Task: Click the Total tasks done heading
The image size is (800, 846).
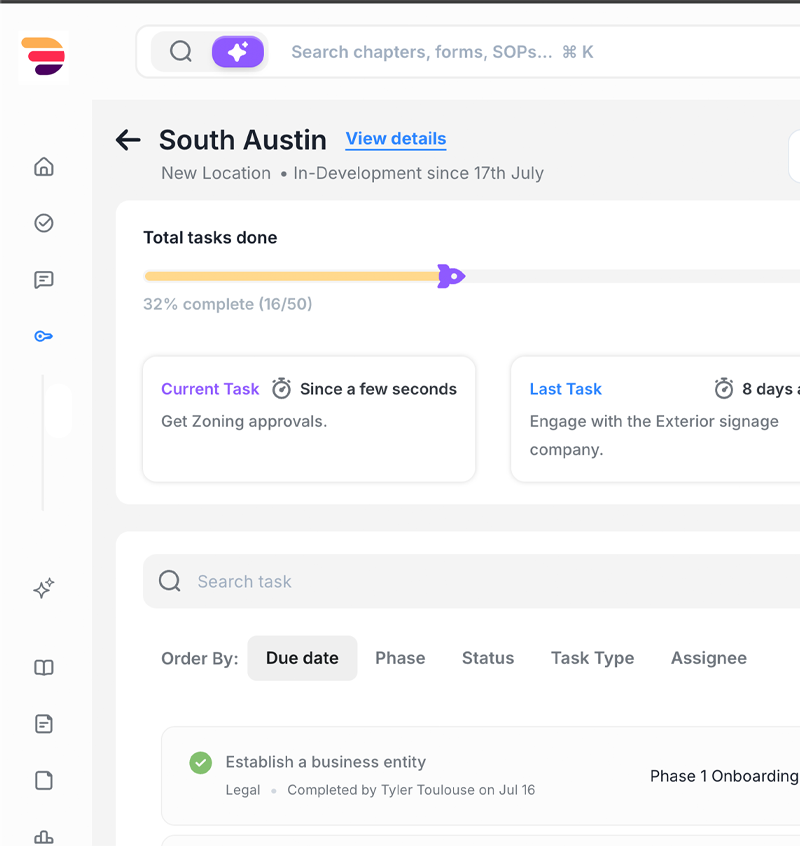Action: coord(210,237)
